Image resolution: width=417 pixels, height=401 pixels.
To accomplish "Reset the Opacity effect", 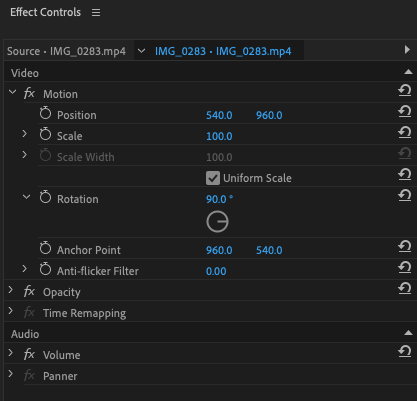I will click(405, 288).
